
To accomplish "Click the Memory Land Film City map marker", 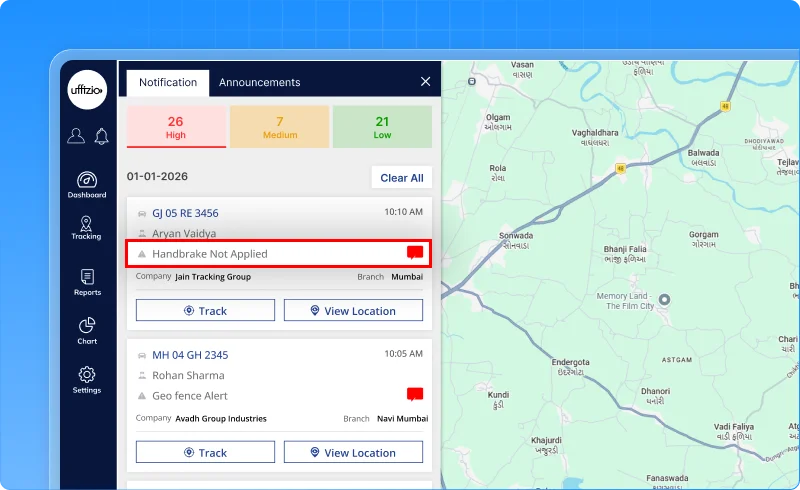I will (664, 300).
